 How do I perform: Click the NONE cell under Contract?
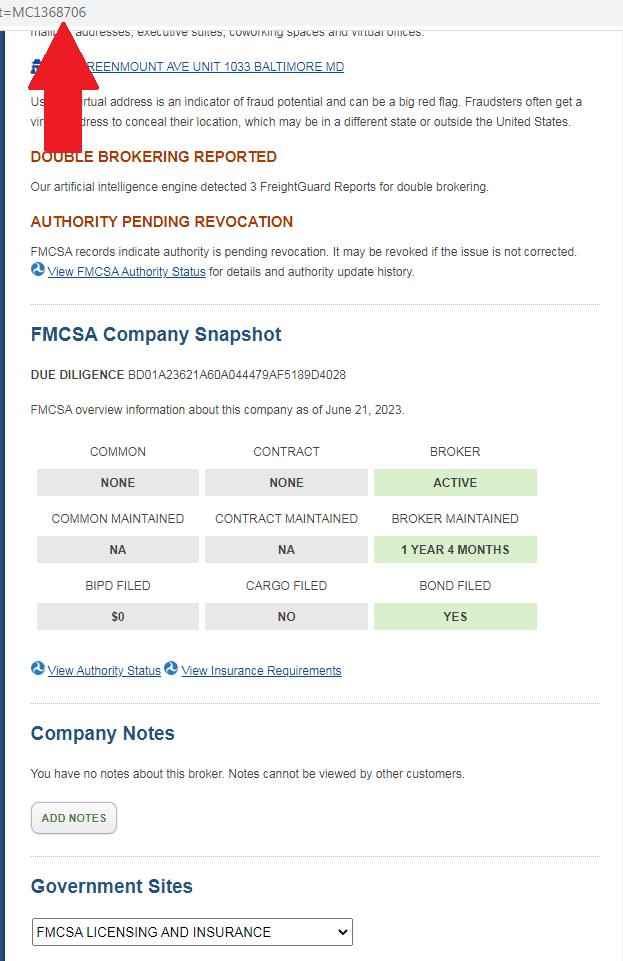[286, 483]
